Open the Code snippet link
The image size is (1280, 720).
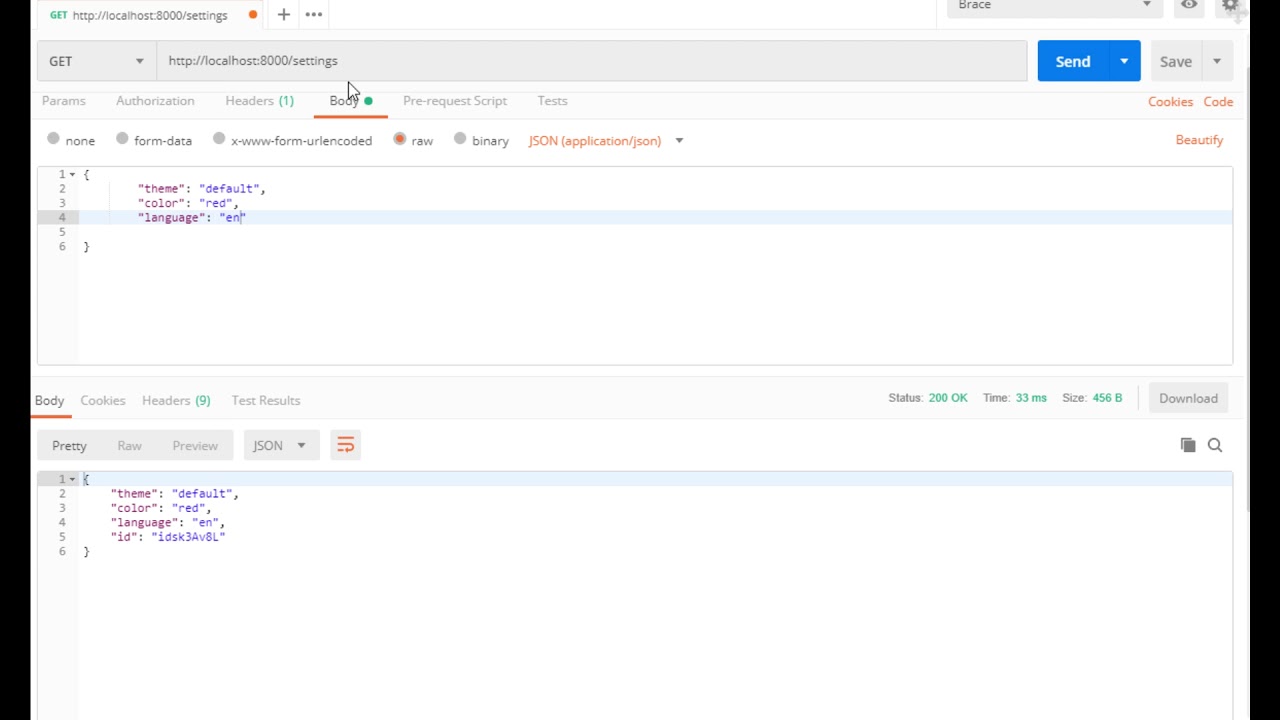[x=1218, y=102]
